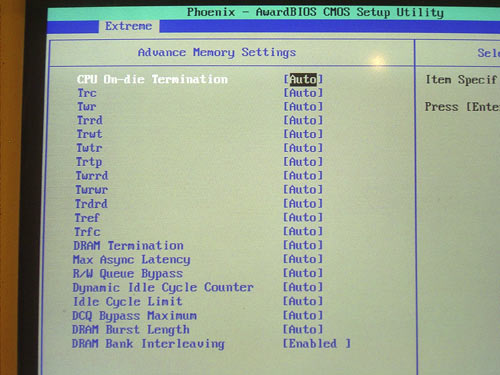Select the Trc setting label
Viewport: 500px width, 375px height.
[87, 93]
